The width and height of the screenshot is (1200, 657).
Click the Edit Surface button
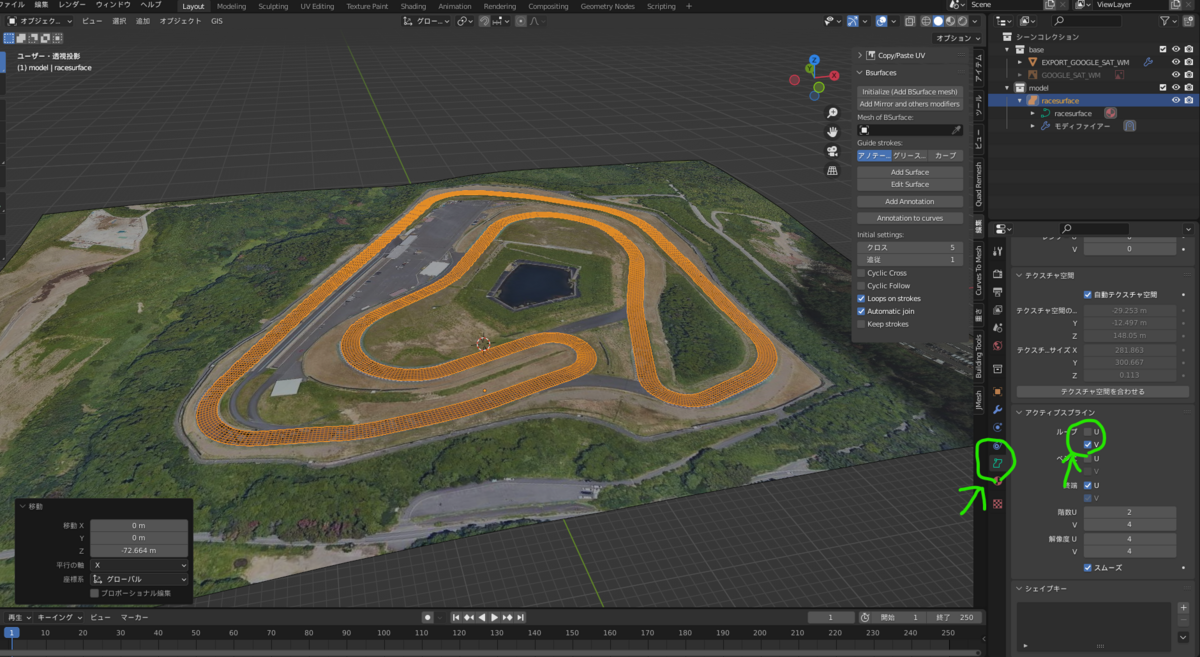click(x=910, y=184)
